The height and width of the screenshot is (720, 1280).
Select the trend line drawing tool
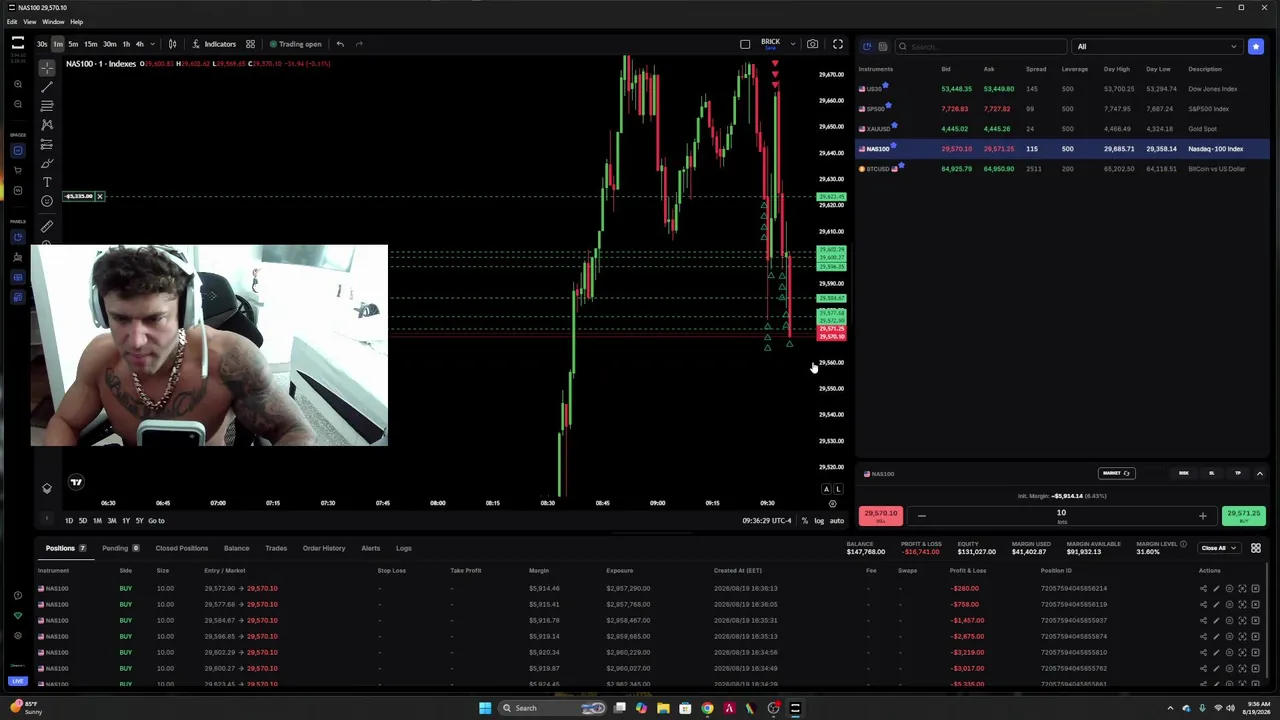pyautogui.click(x=47, y=86)
